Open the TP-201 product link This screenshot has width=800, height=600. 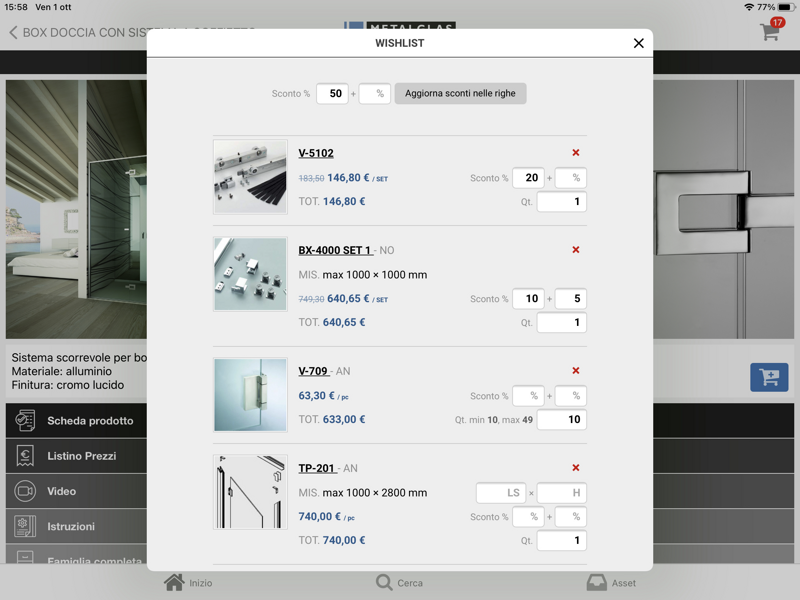point(316,468)
